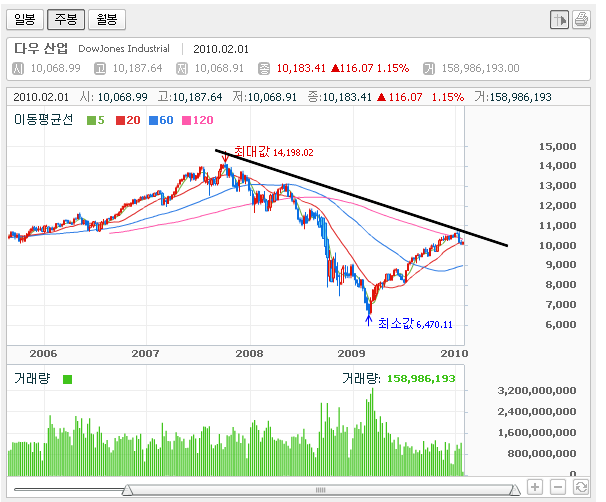The image size is (606, 502).
Task: Click the 최대값 14,198.02 maximum label
Action: click(x=274, y=152)
